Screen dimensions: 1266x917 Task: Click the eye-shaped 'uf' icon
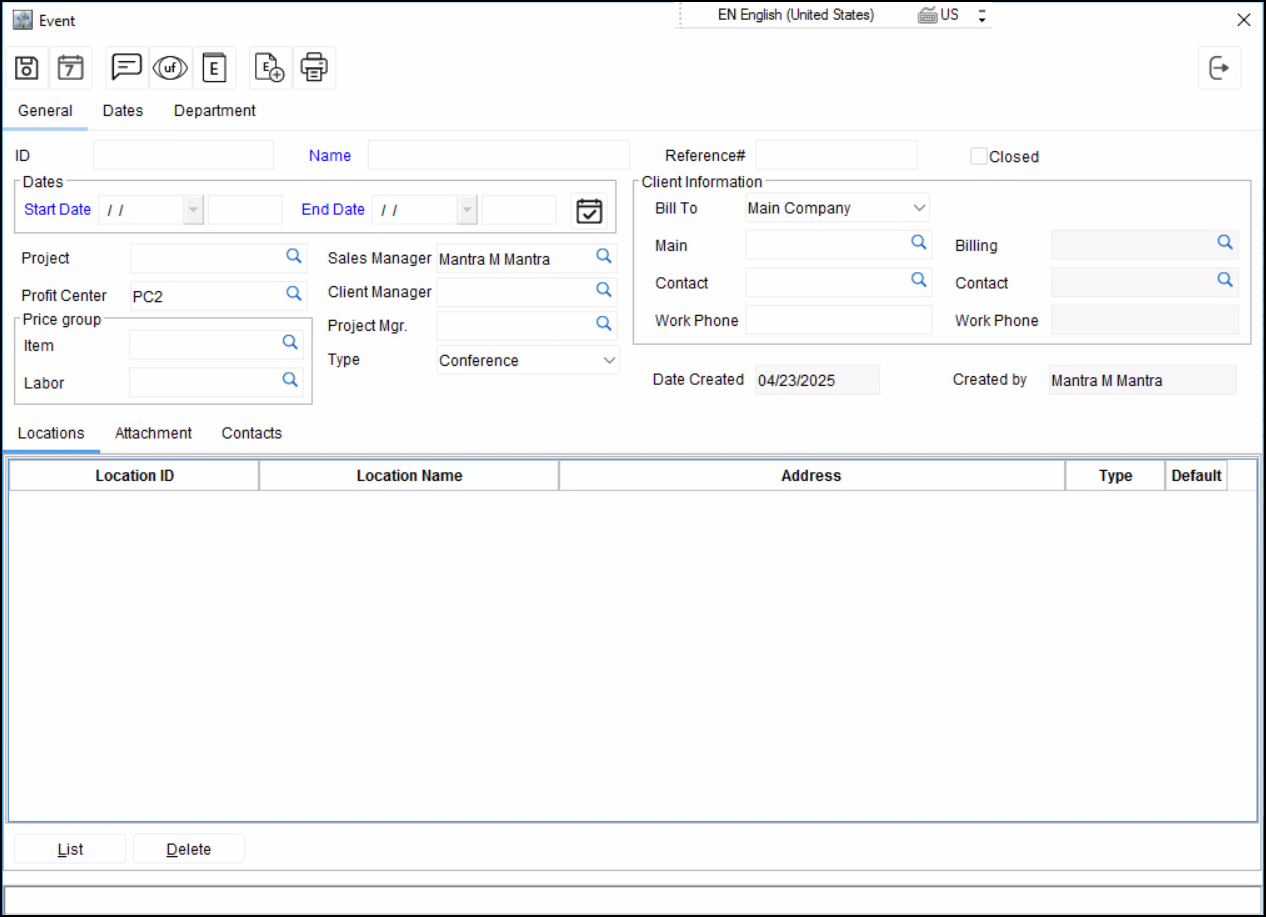pos(170,68)
